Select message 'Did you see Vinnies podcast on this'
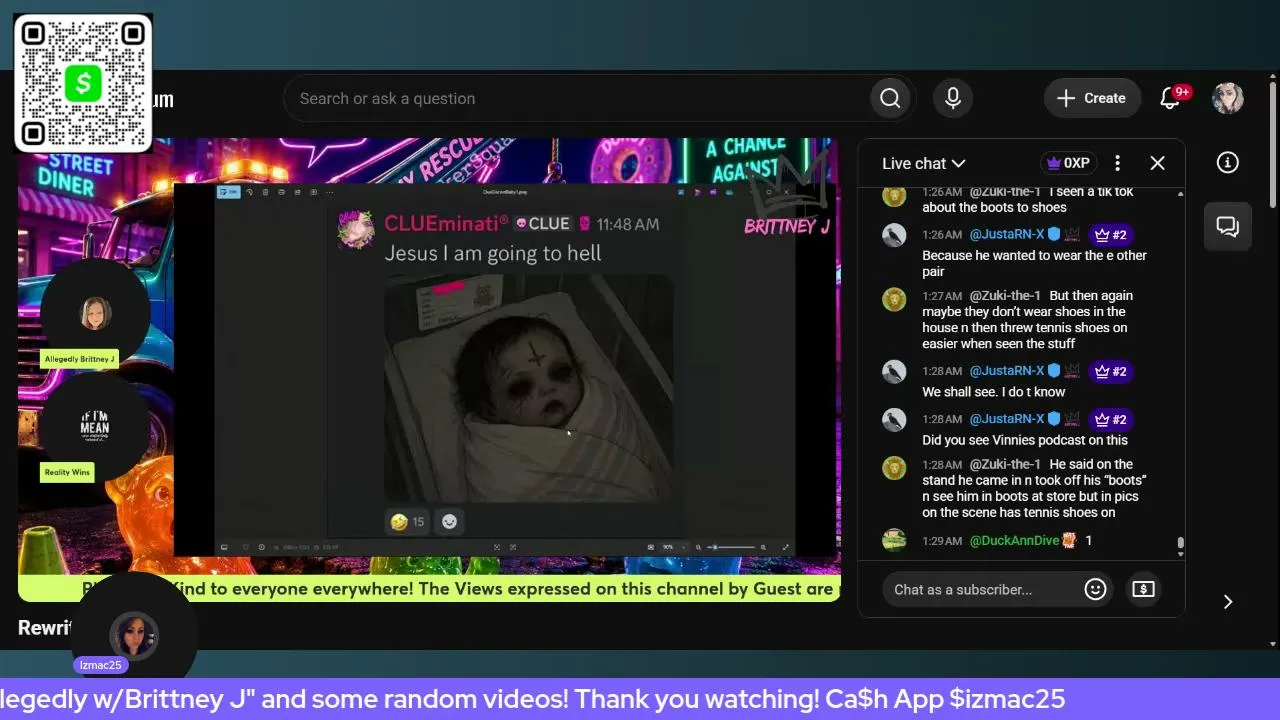 coord(1025,440)
